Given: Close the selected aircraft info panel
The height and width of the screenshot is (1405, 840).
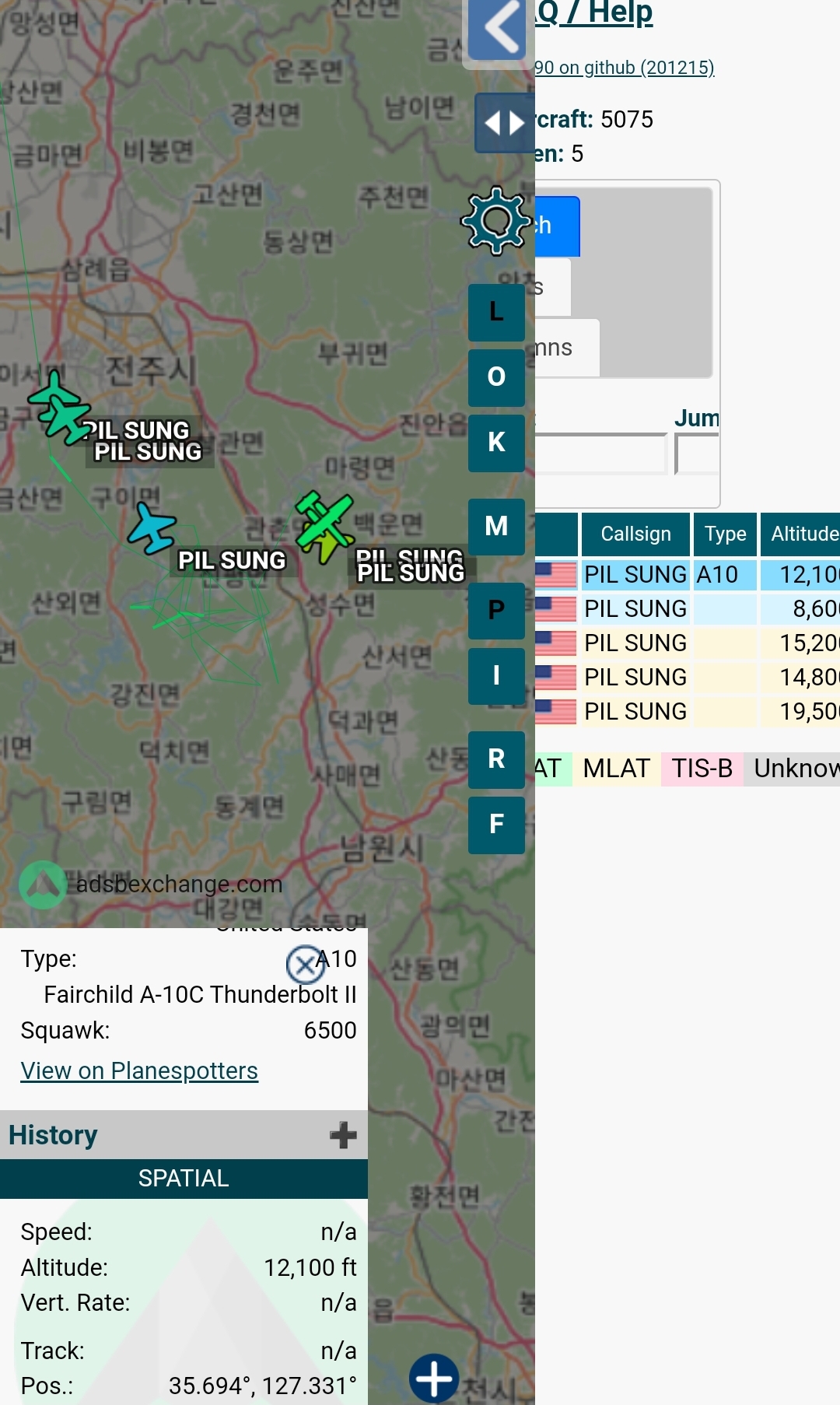Looking at the screenshot, I should [x=306, y=965].
